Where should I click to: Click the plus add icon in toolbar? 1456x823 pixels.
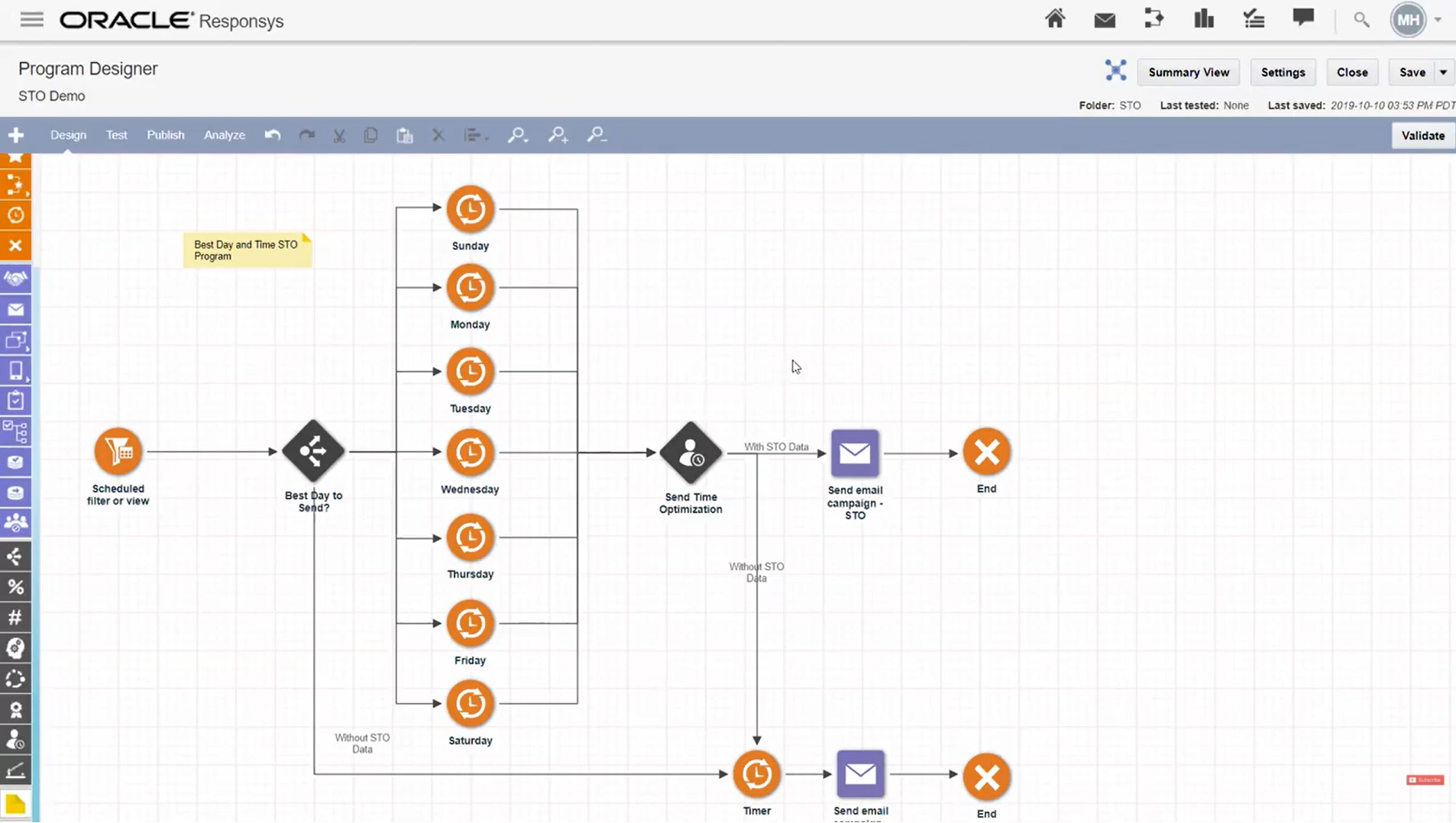coord(16,136)
